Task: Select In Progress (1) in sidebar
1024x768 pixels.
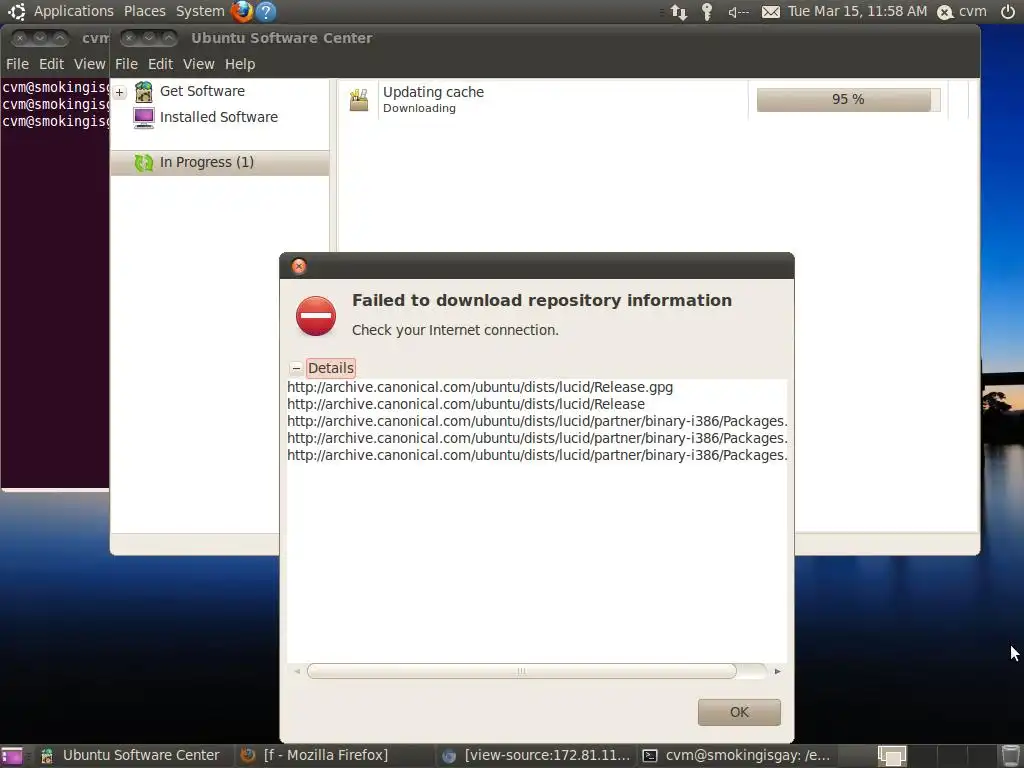Action: (x=219, y=163)
